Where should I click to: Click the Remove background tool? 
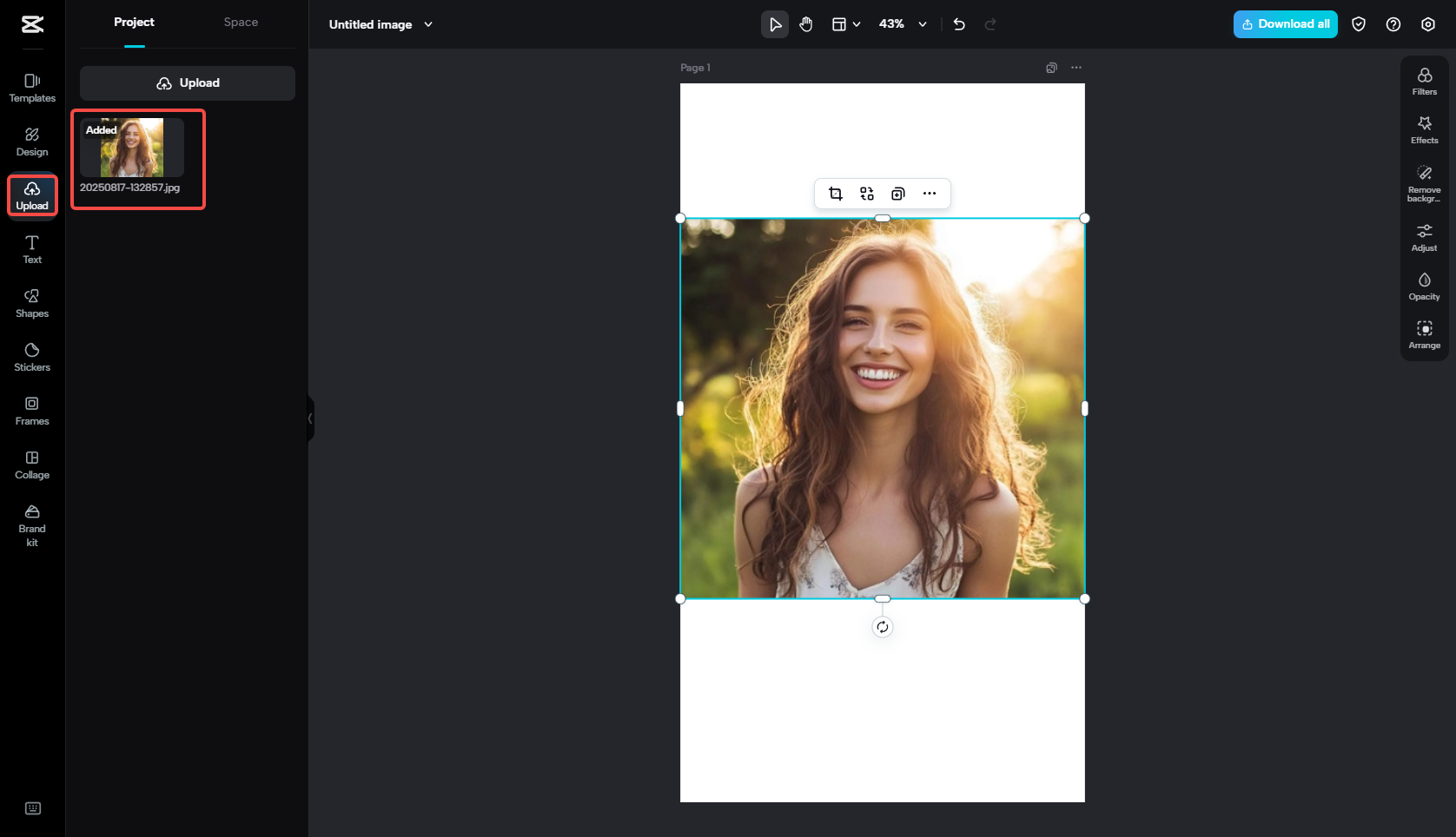coord(1424,182)
